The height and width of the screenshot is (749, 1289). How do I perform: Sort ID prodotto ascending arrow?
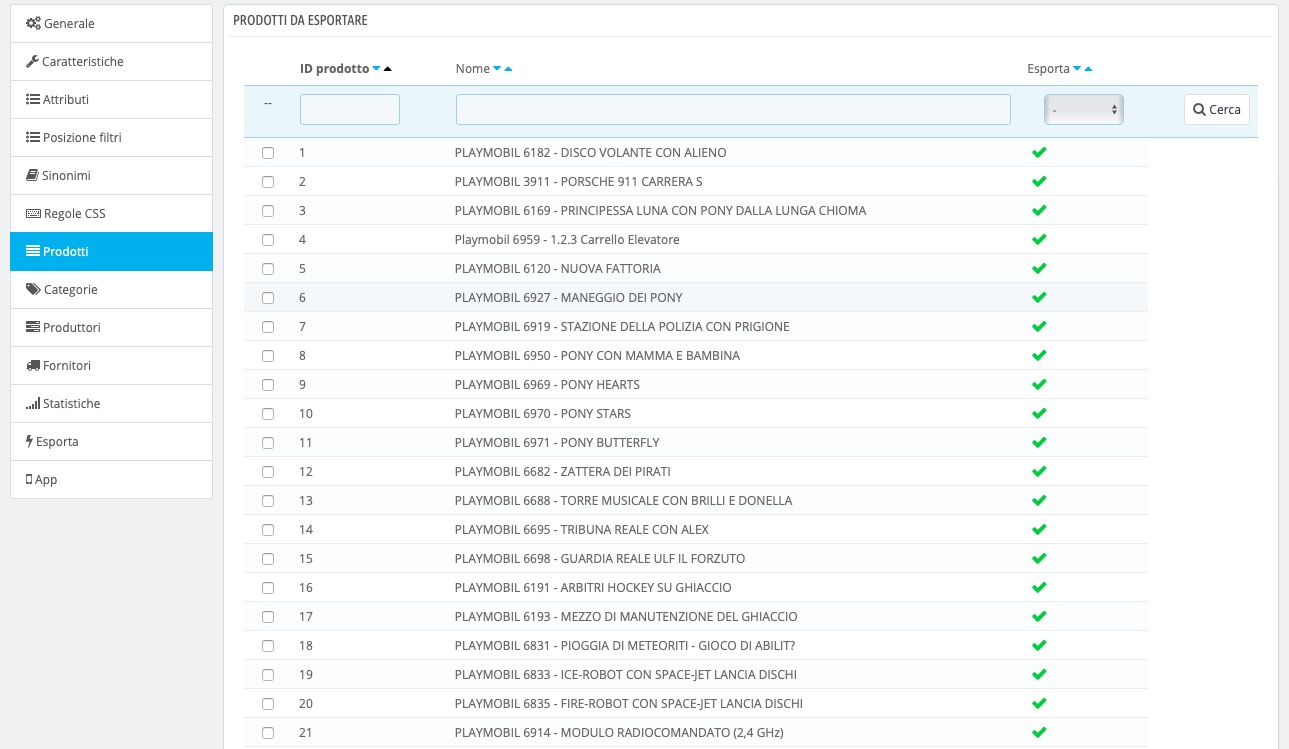[388, 69]
